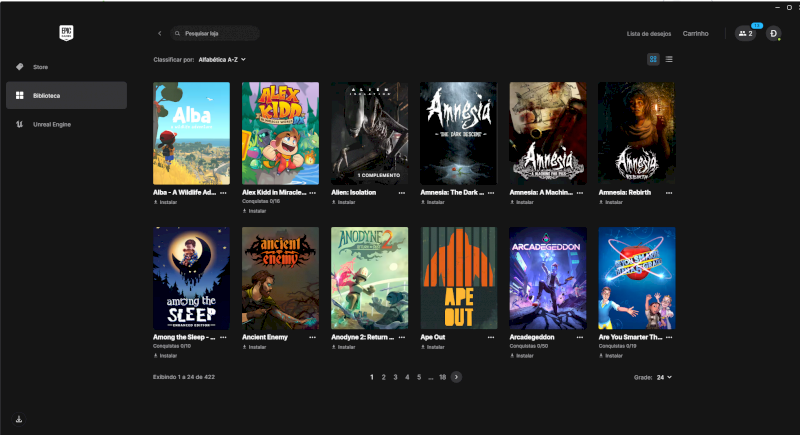This screenshot has width=800, height=435.
Task: Expand the Alfabética A-Z sort dropdown
Action: (x=221, y=59)
